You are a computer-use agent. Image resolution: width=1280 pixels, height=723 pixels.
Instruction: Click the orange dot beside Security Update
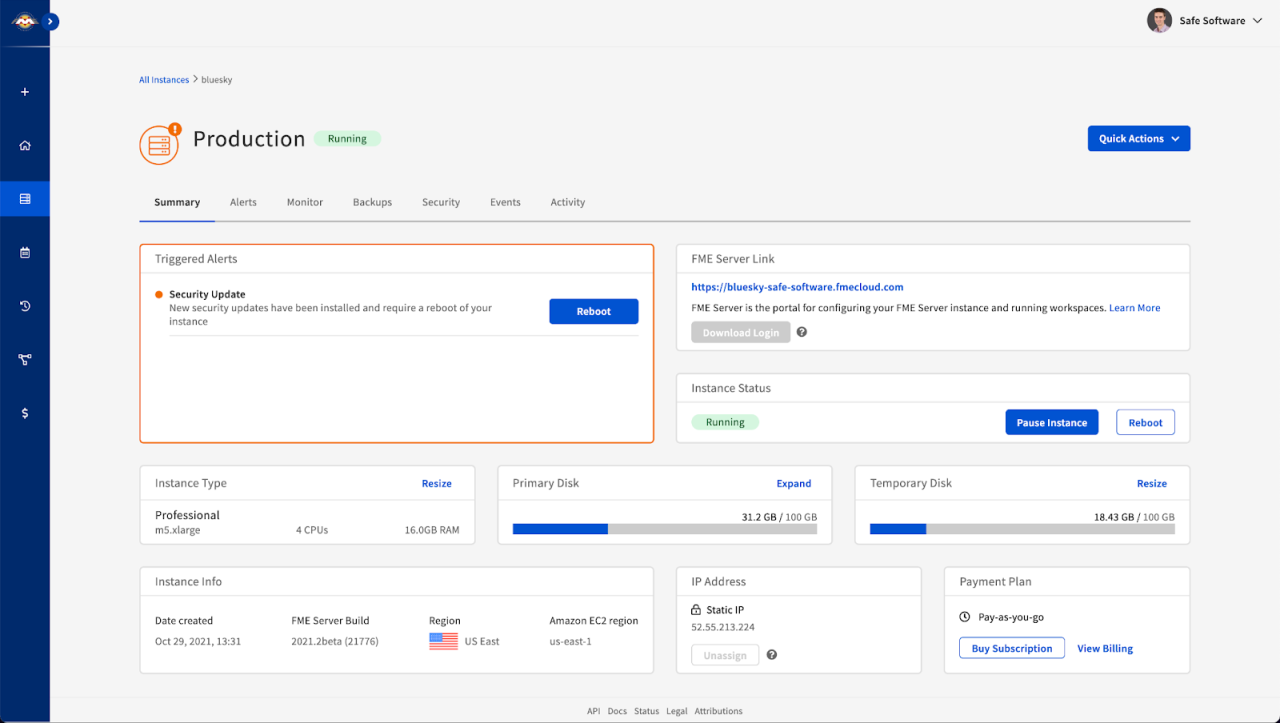pos(159,295)
